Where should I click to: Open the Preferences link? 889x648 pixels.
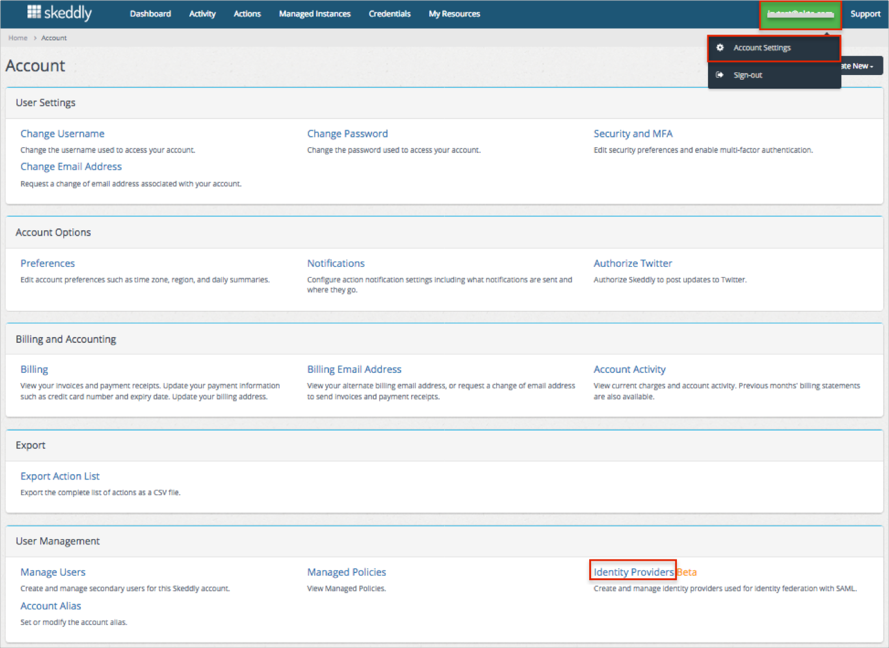(x=47, y=264)
